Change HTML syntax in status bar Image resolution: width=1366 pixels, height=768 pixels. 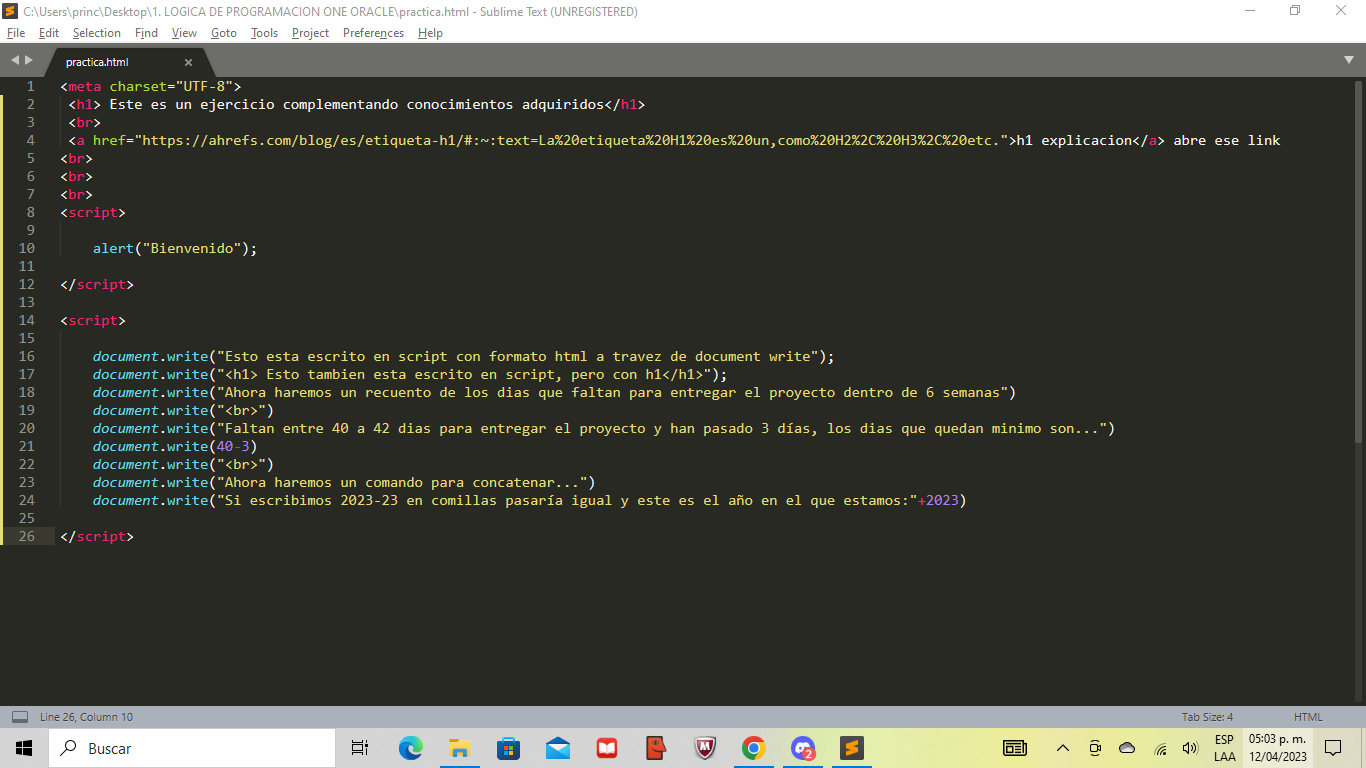click(1308, 717)
